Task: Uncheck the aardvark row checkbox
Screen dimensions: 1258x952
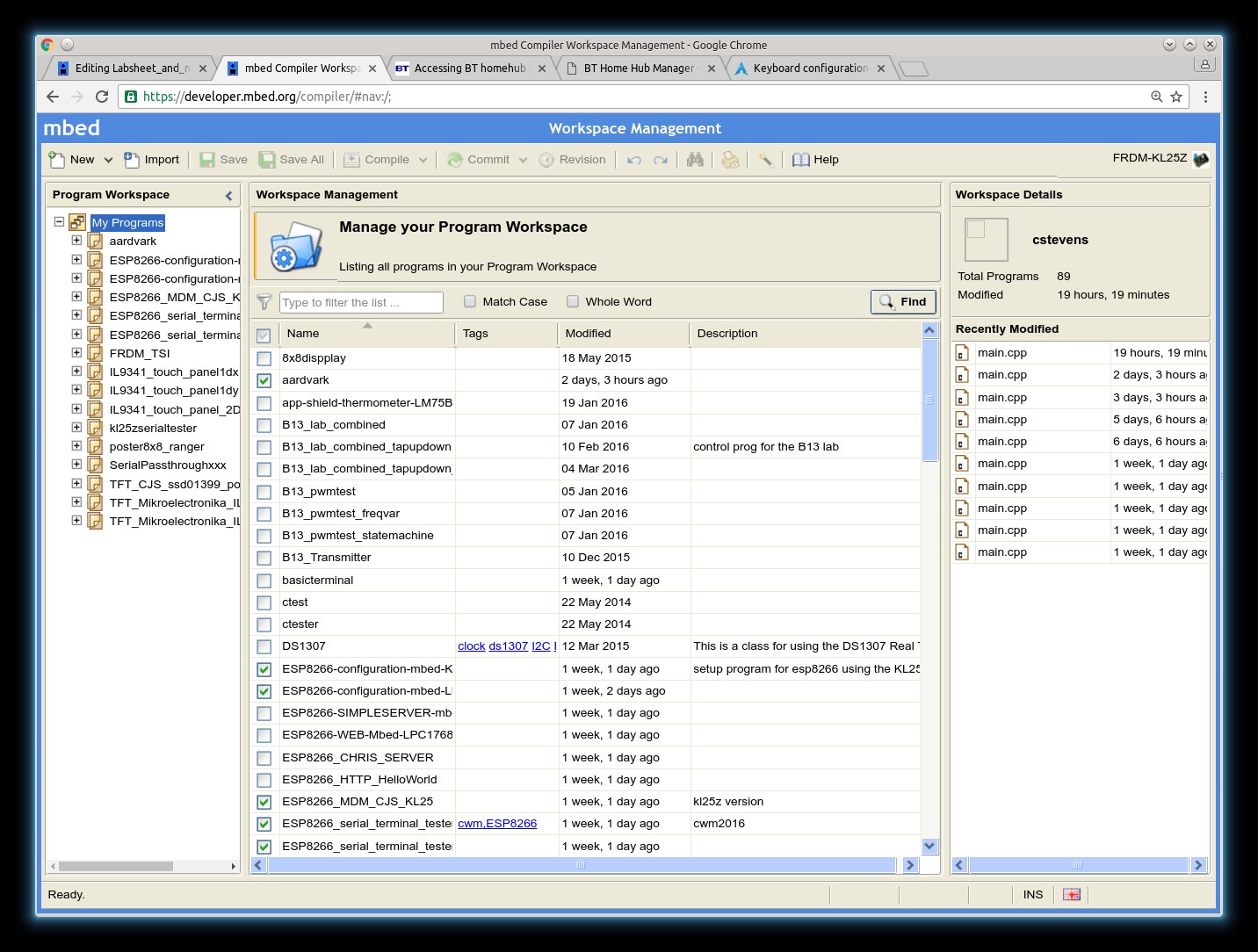Action: pyautogui.click(x=264, y=380)
